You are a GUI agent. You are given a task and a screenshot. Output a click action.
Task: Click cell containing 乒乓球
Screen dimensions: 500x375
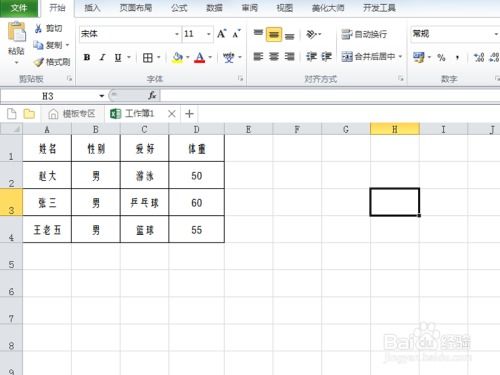pyautogui.click(x=144, y=203)
